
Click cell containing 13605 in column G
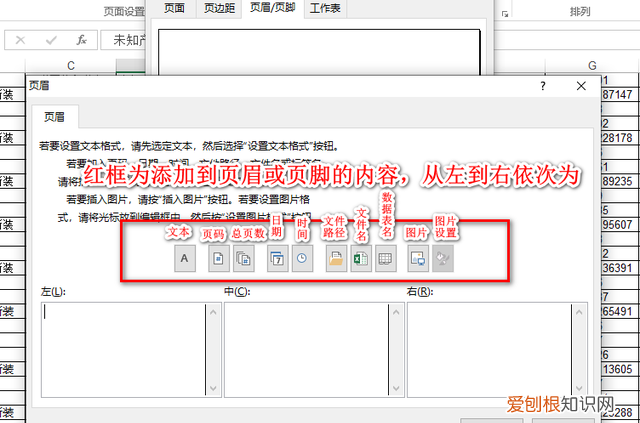point(620,369)
